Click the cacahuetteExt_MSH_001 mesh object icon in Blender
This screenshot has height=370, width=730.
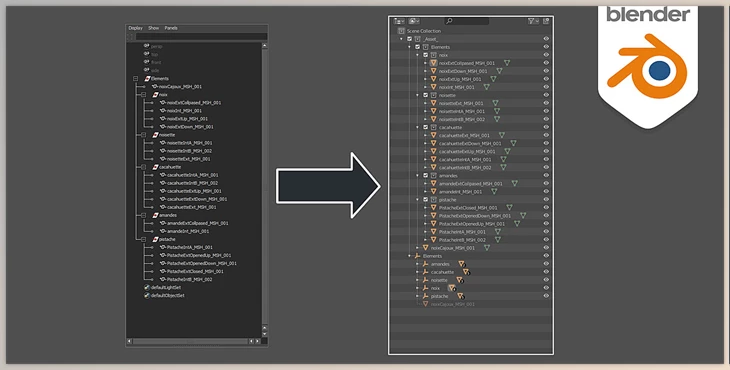[x=433, y=135]
